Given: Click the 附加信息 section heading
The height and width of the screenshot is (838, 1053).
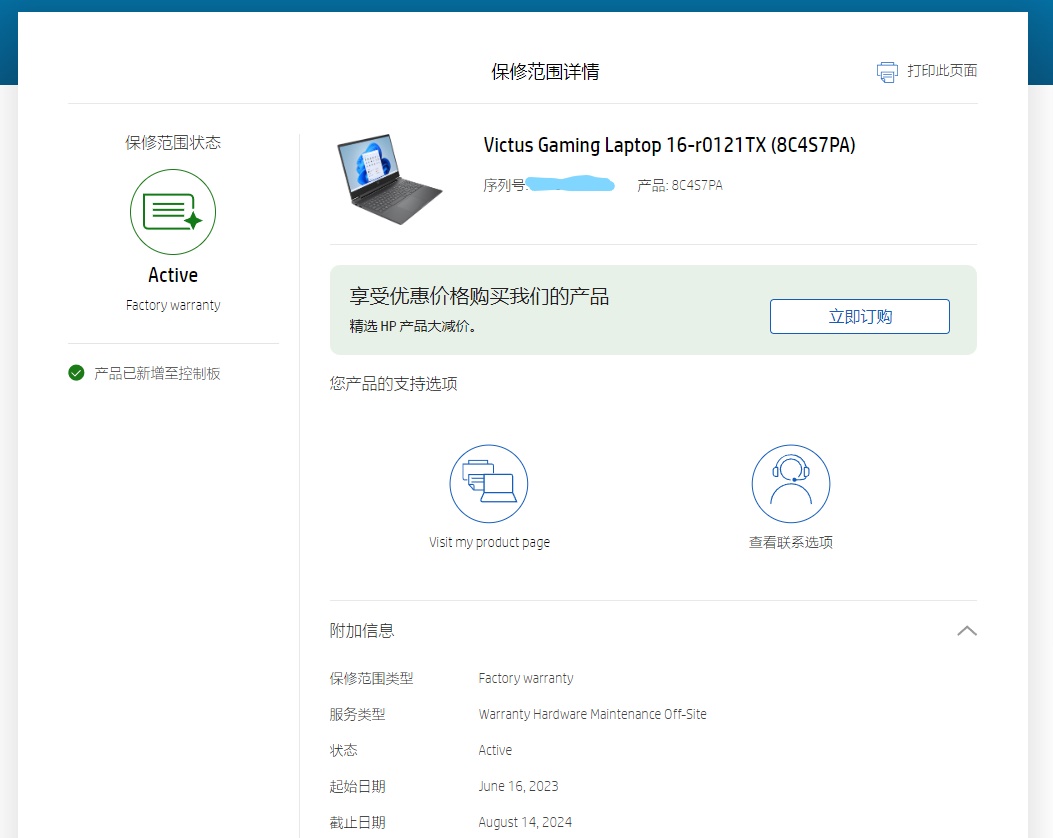Looking at the screenshot, I should [362, 631].
